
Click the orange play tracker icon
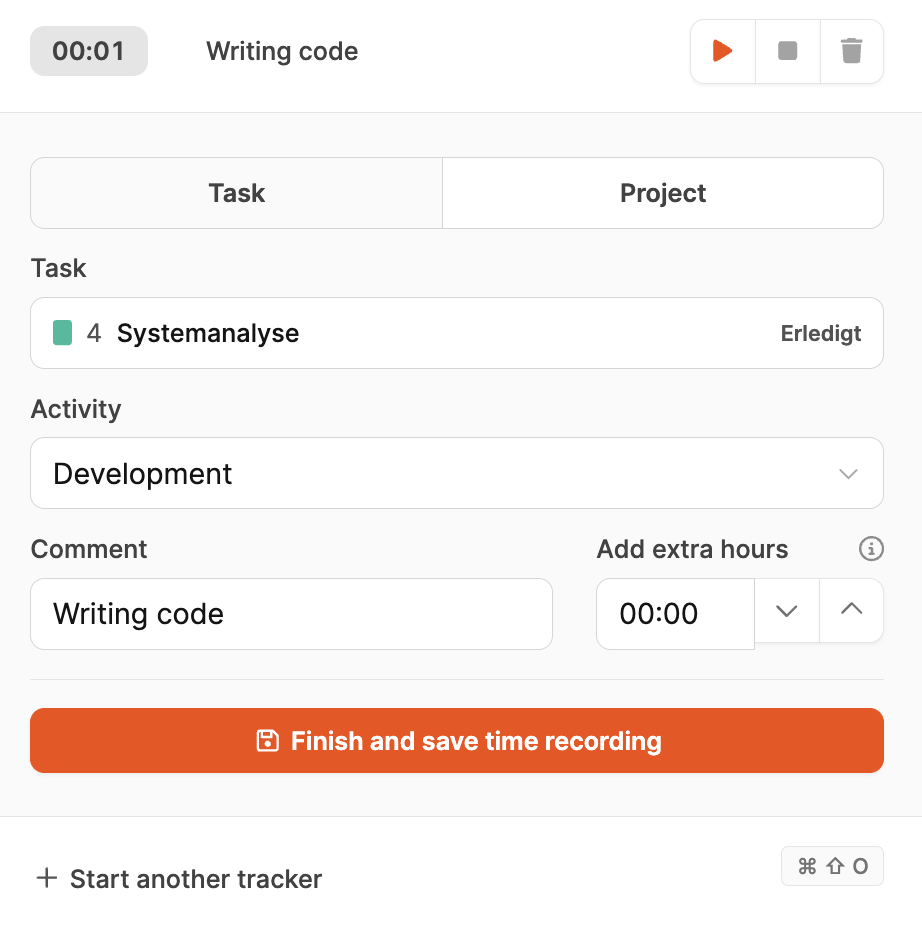pos(723,51)
